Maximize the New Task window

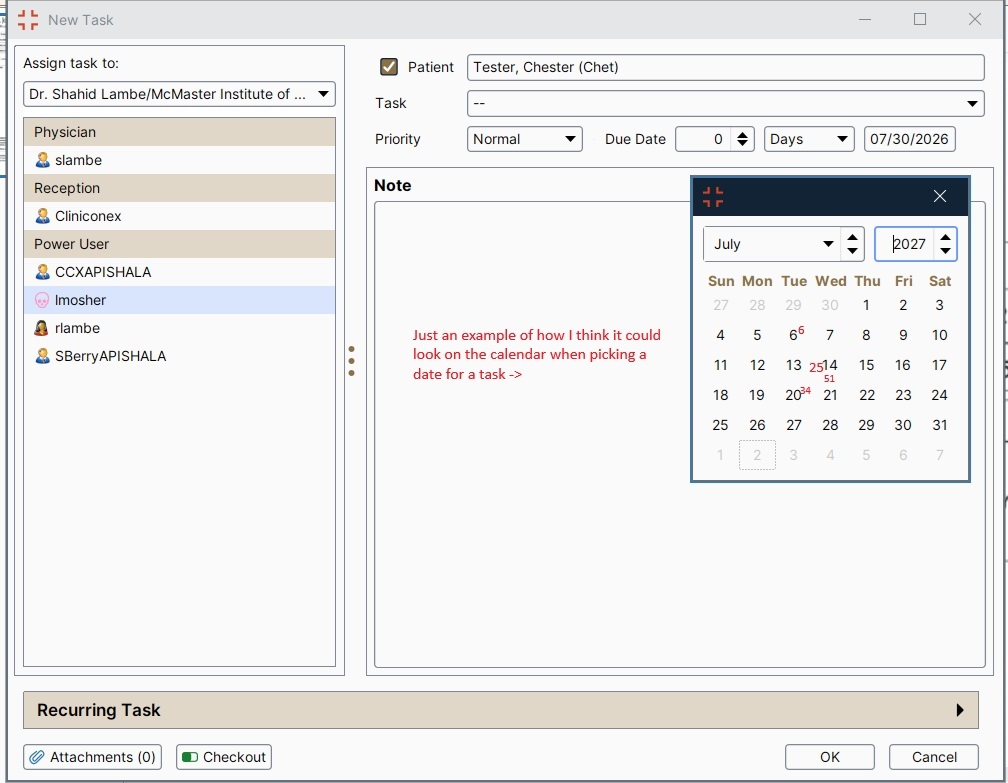[920, 19]
